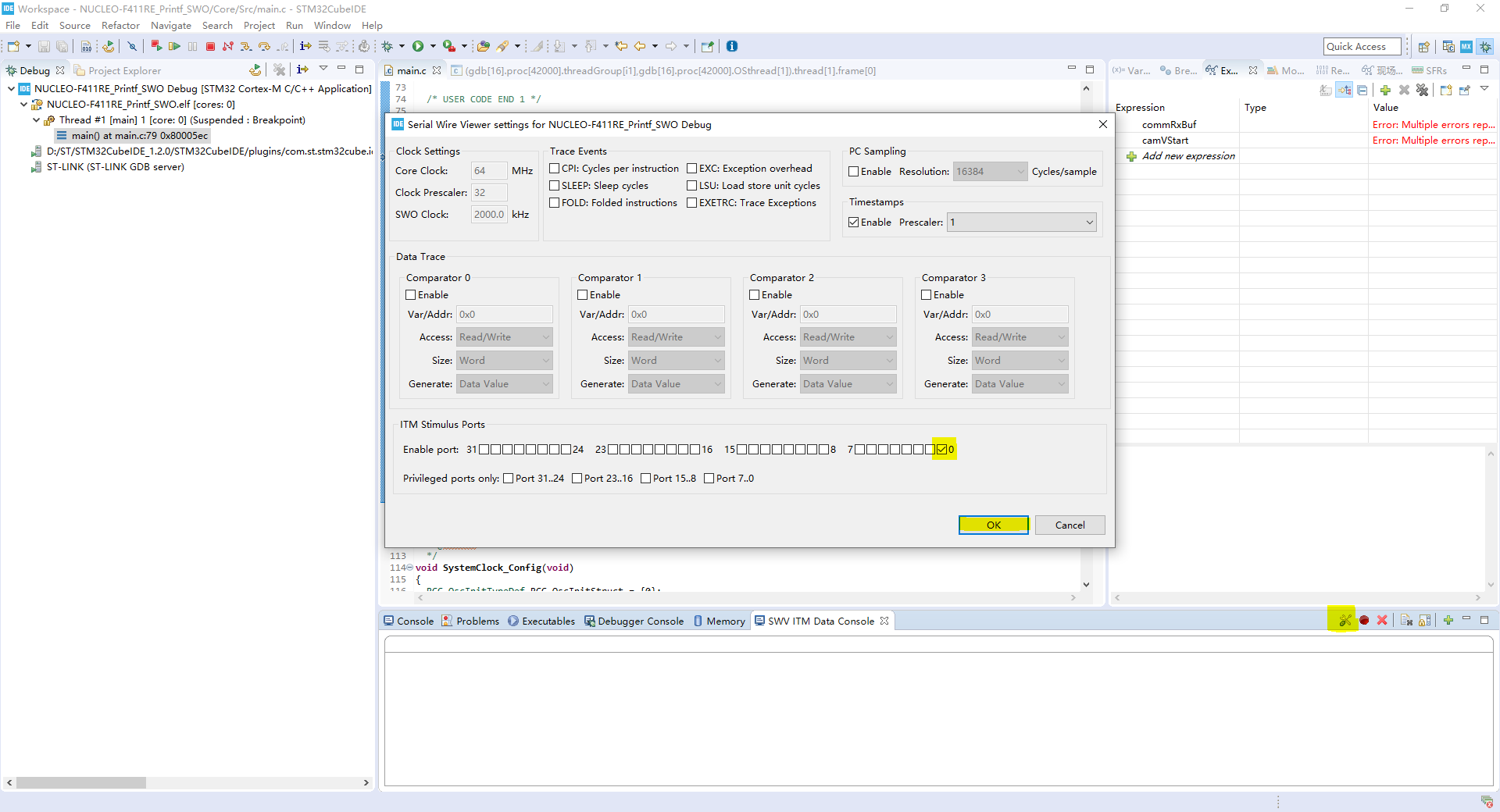Viewport: 1500px width, 812px height.
Task: Open the Project menu
Action: (x=259, y=26)
